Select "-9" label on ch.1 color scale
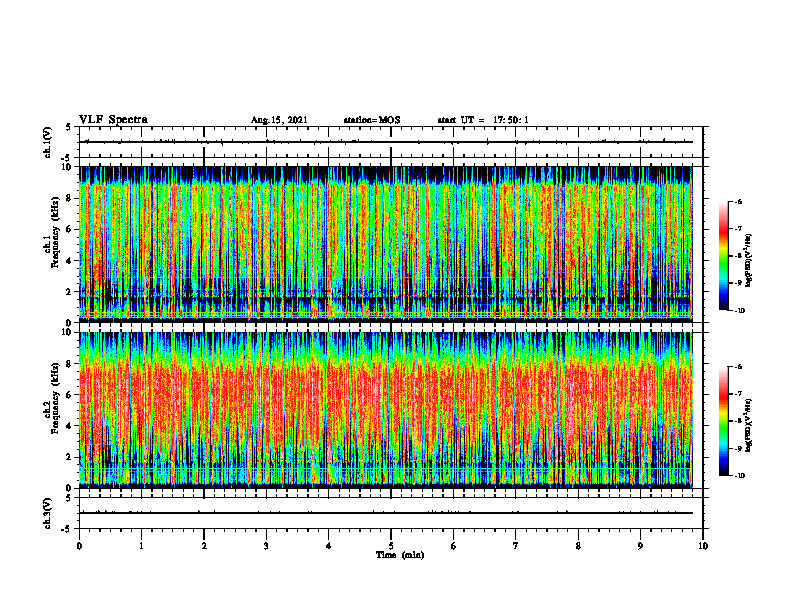The image size is (792, 612). pyautogui.click(x=738, y=283)
